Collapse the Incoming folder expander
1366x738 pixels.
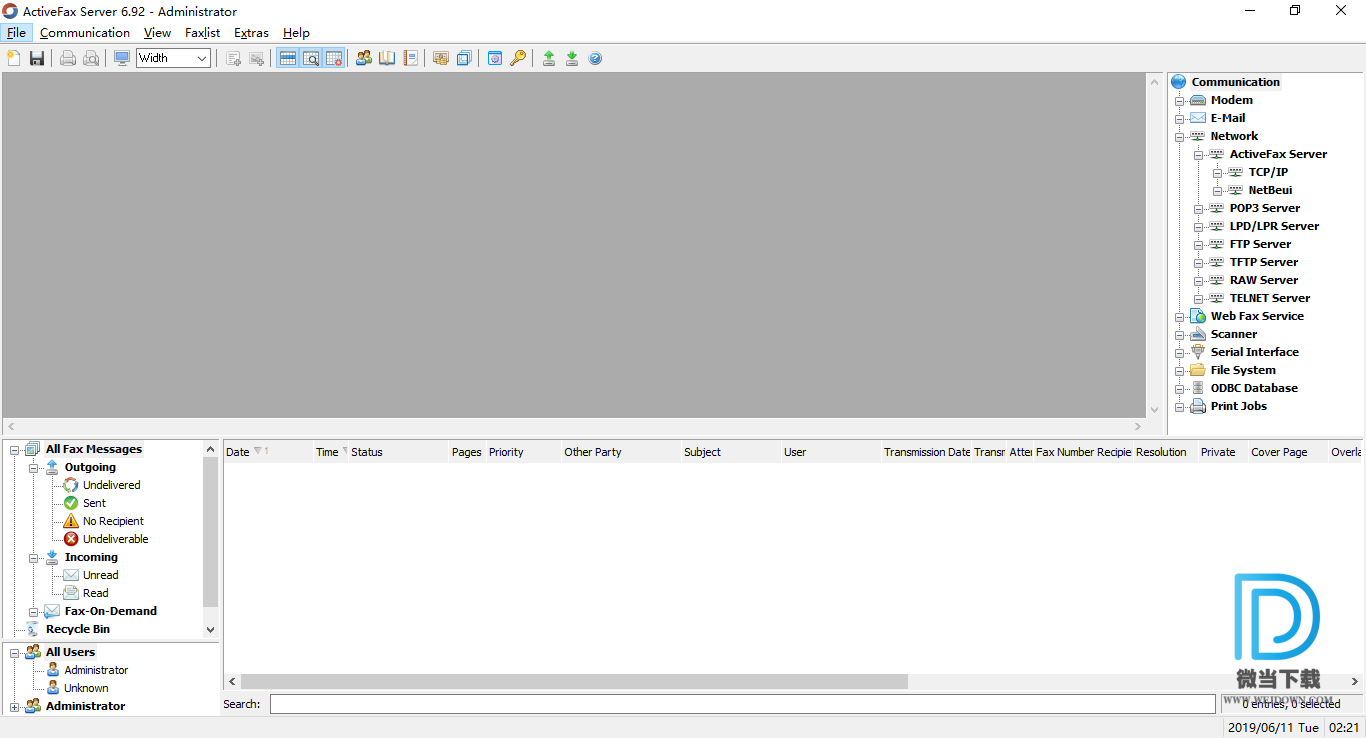(34, 557)
